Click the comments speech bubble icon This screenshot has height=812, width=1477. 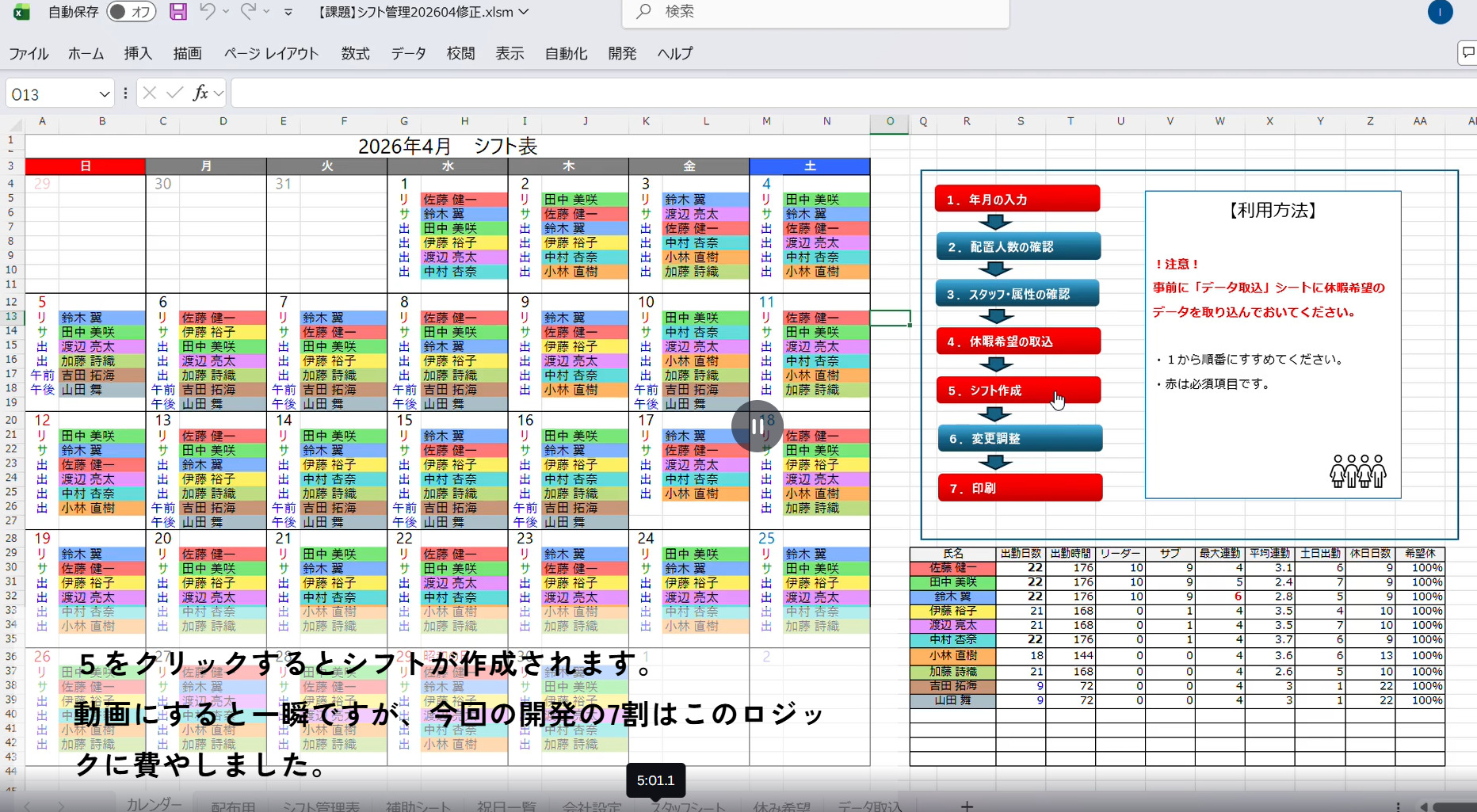click(x=1467, y=53)
